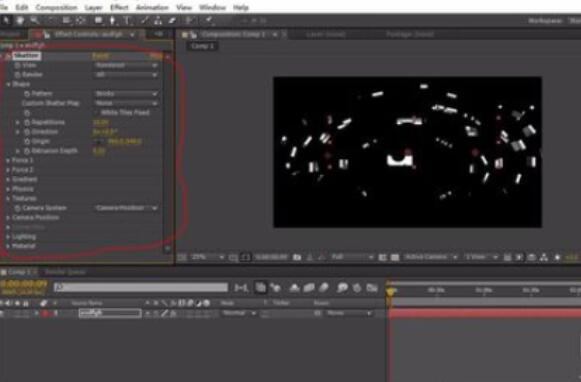Select the Clone Stamp tool

(x=158, y=20)
